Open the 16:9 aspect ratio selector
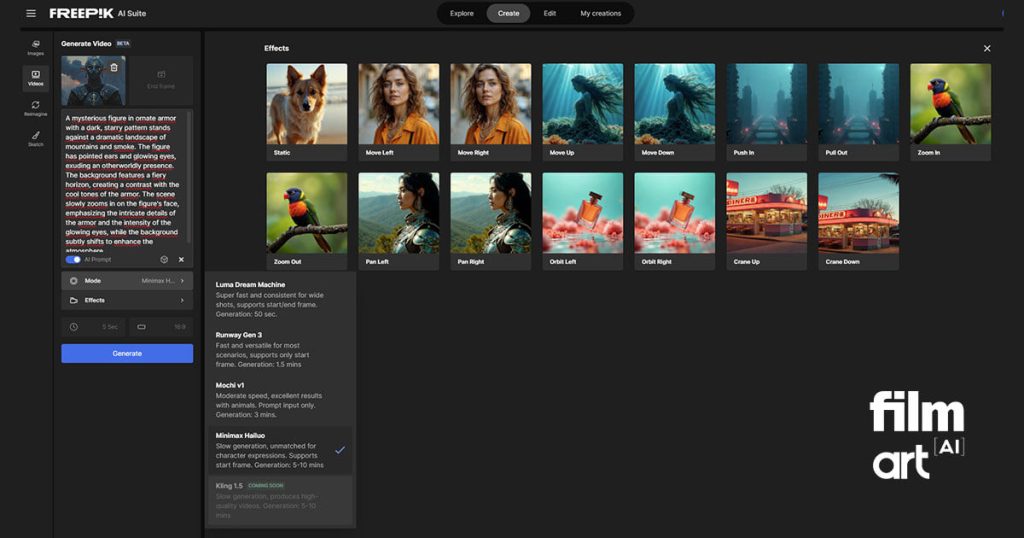Screen dimensions: 1024x538 (161, 326)
